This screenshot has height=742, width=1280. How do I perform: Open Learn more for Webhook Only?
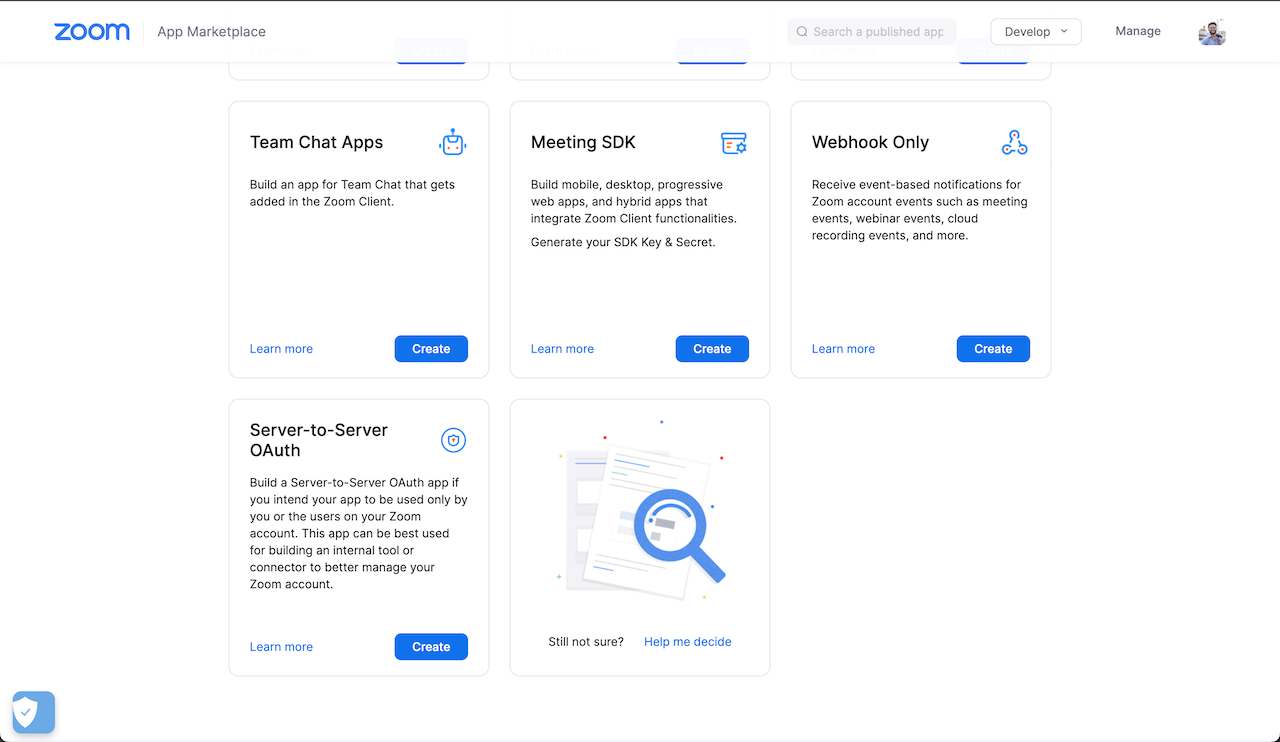click(x=843, y=349)
